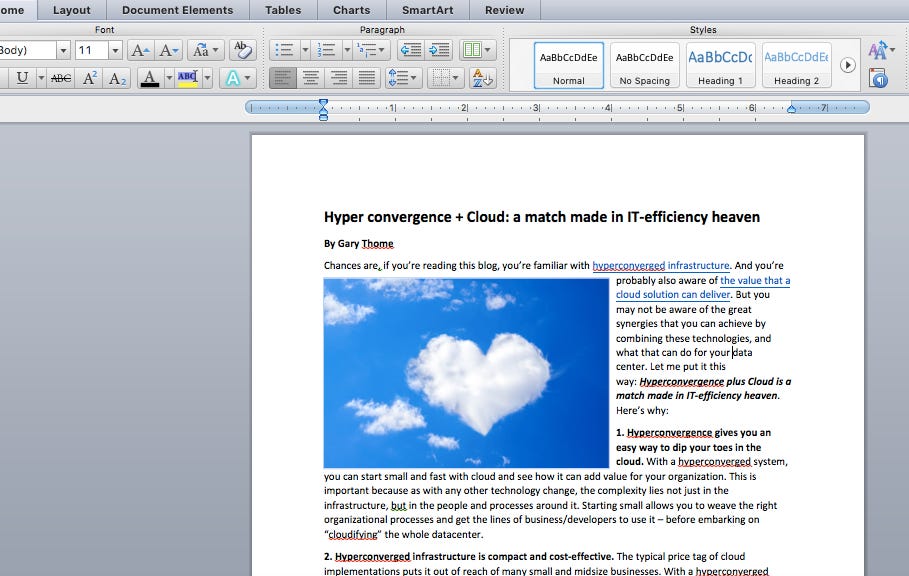Apply highlighting via the yellow highlighter icon
The image size is (909, 576).
(x=185, y=77)
